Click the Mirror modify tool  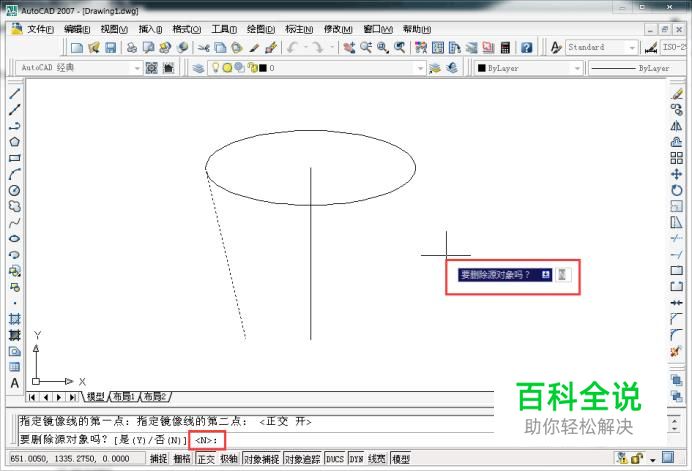pyautogui.click(x=677, y=126)
